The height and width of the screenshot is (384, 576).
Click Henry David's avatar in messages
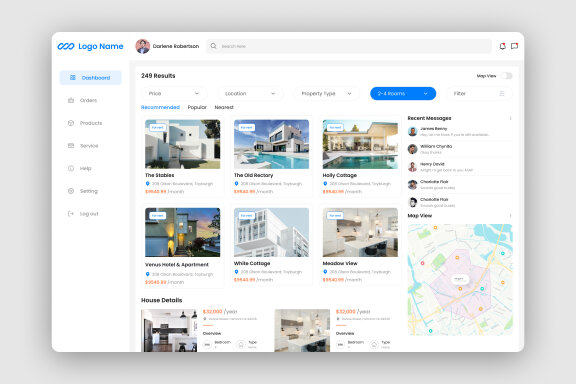413,167
